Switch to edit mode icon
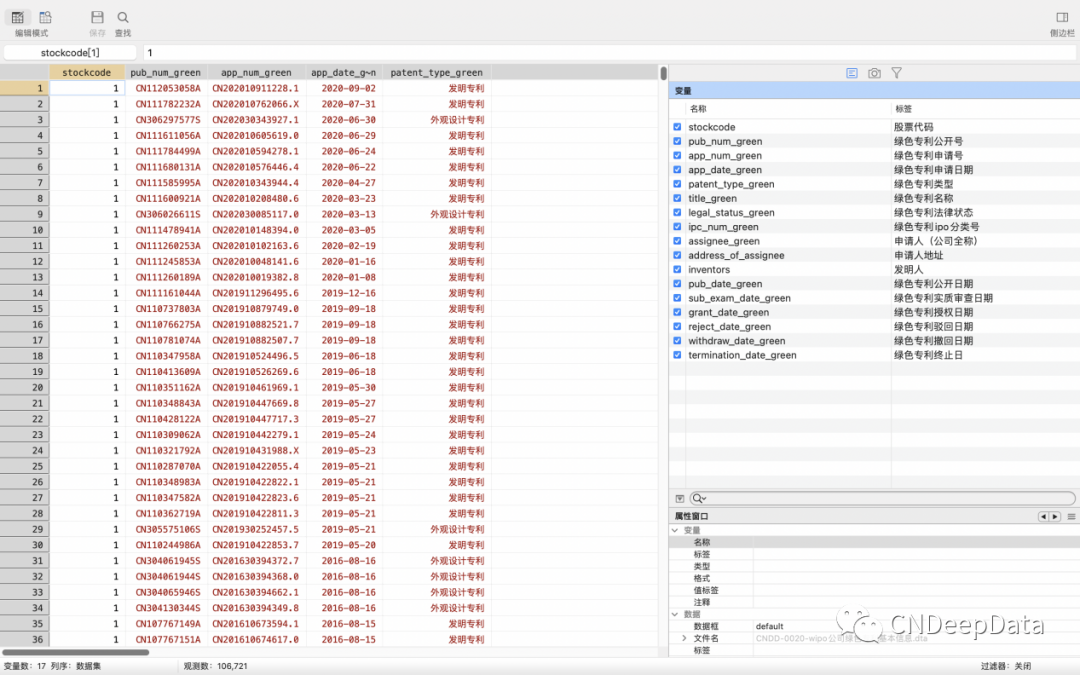This screenshot has width=1080, height=675. click(x=18, y=17)
